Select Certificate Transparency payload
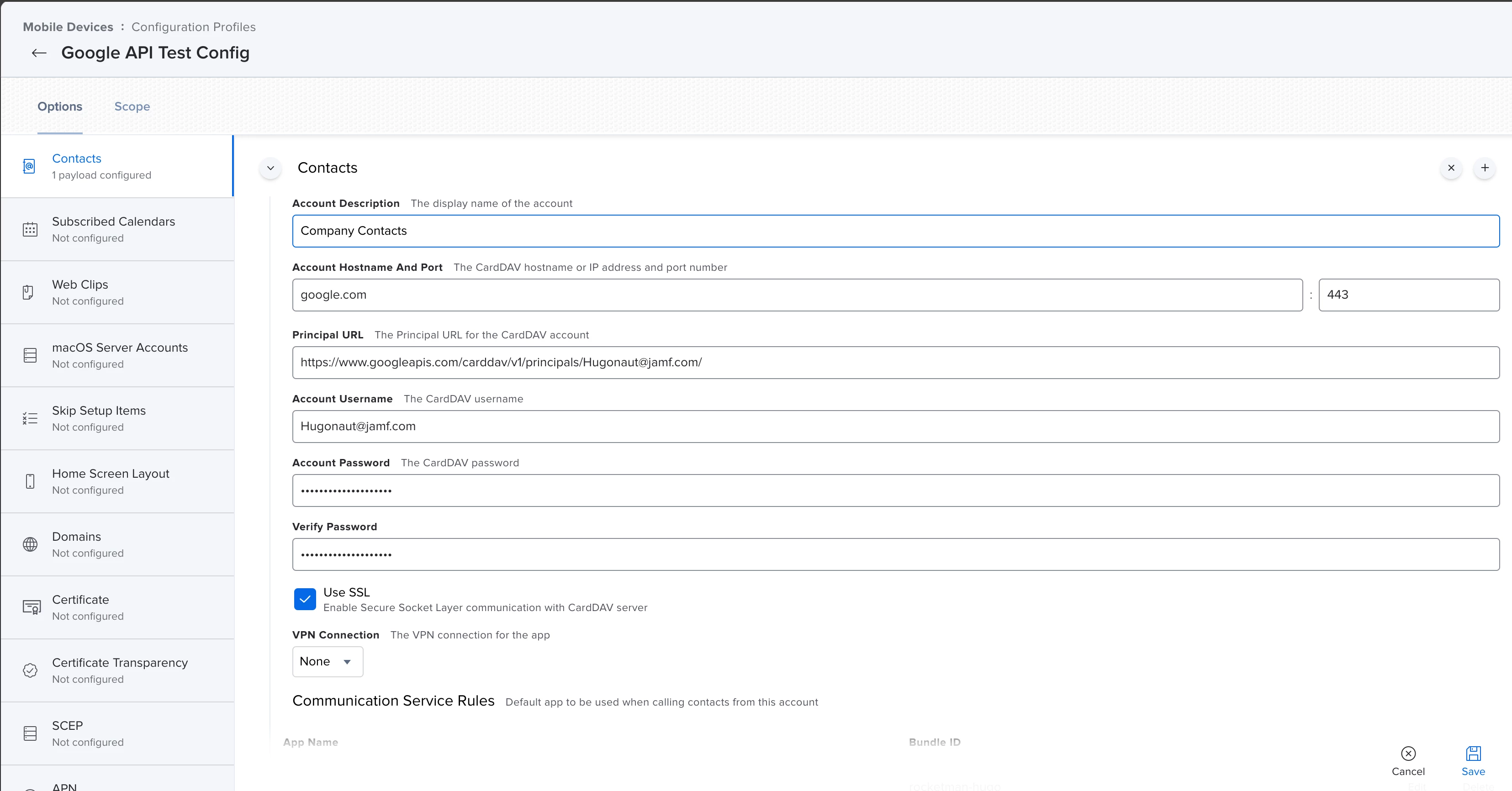Screen dimensions: 1512x791 [120, 670]
